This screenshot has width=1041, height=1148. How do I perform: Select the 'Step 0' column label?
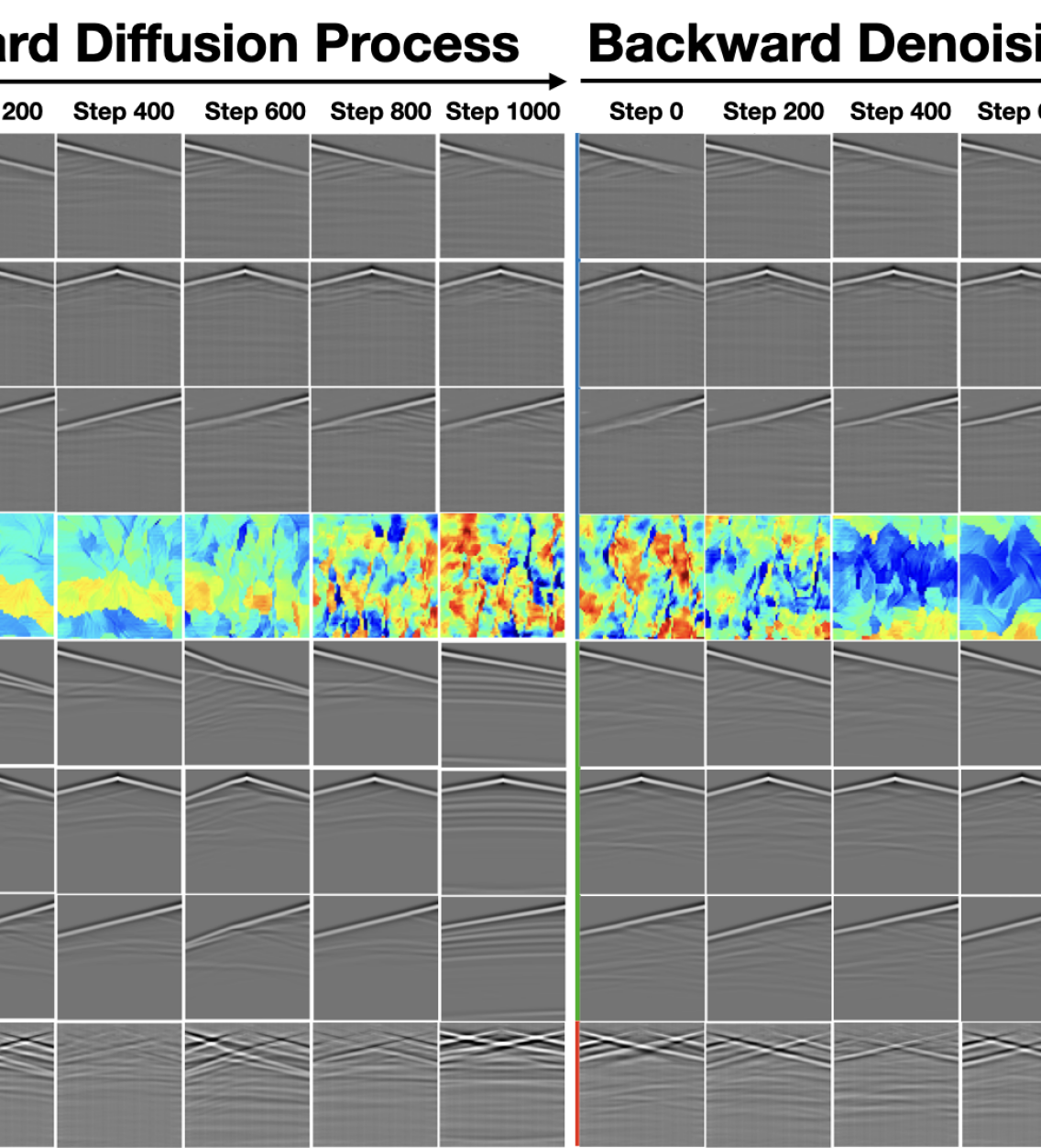point(646,112)
